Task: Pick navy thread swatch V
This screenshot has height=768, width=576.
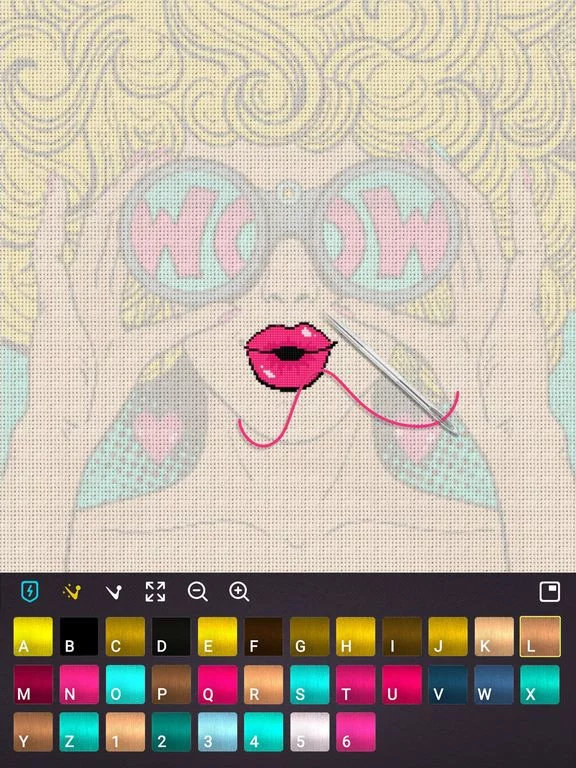Action: click(x=448, y=684)
